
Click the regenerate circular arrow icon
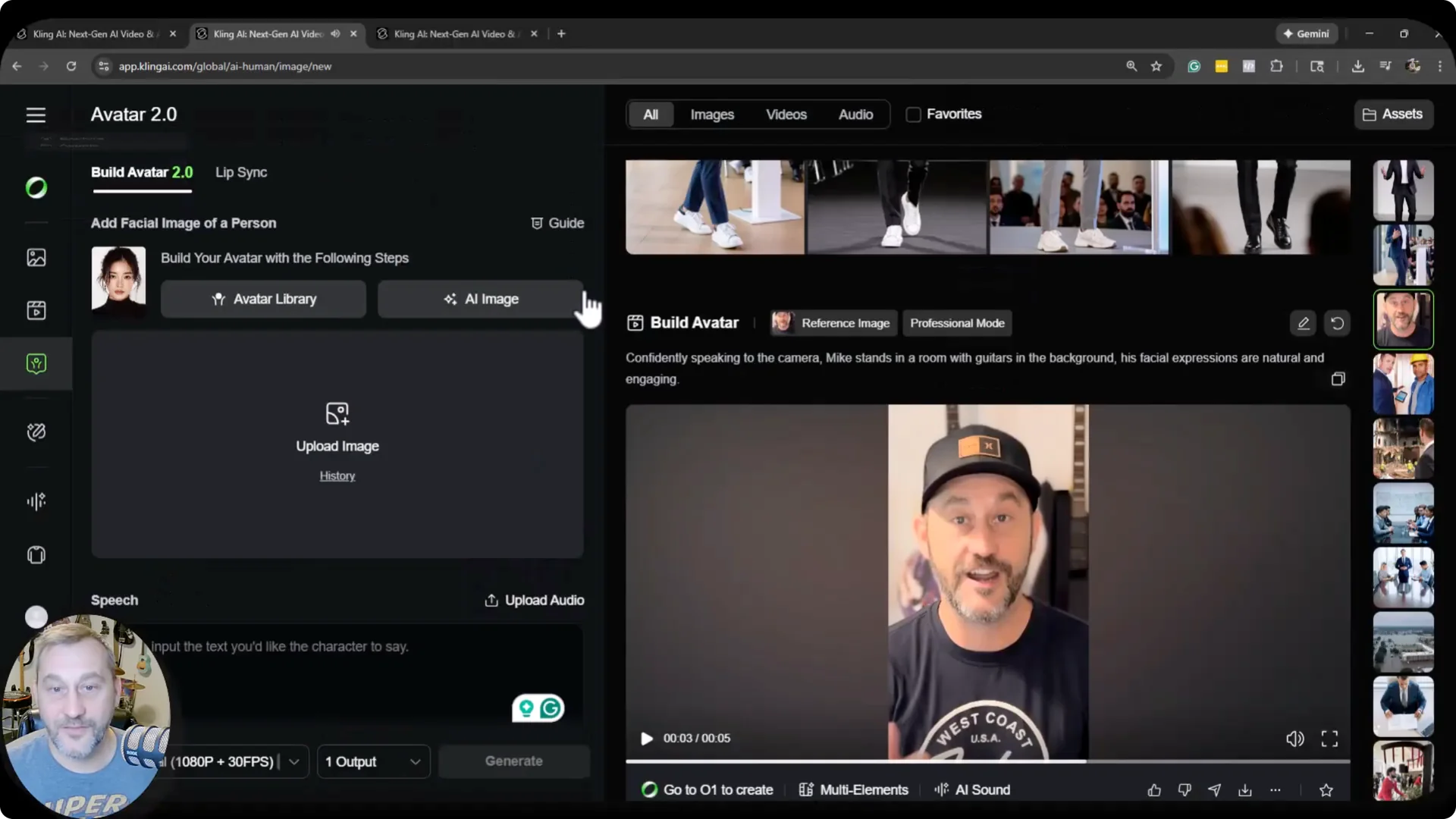(x=1337, y=323)
